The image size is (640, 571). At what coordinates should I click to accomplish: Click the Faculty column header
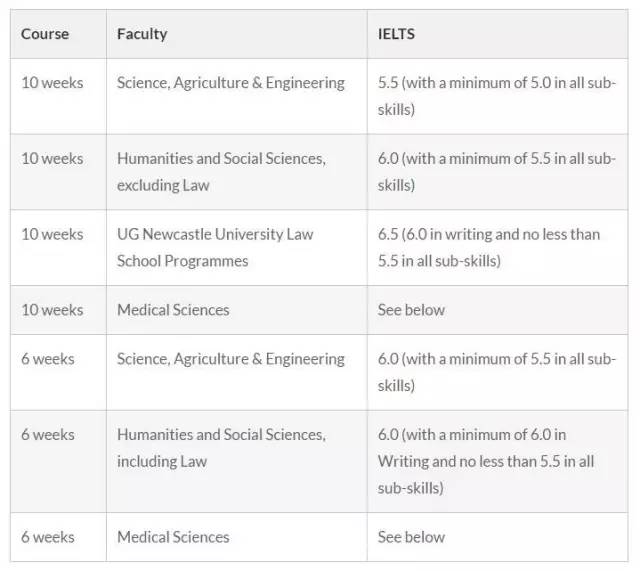click(142, 34)
